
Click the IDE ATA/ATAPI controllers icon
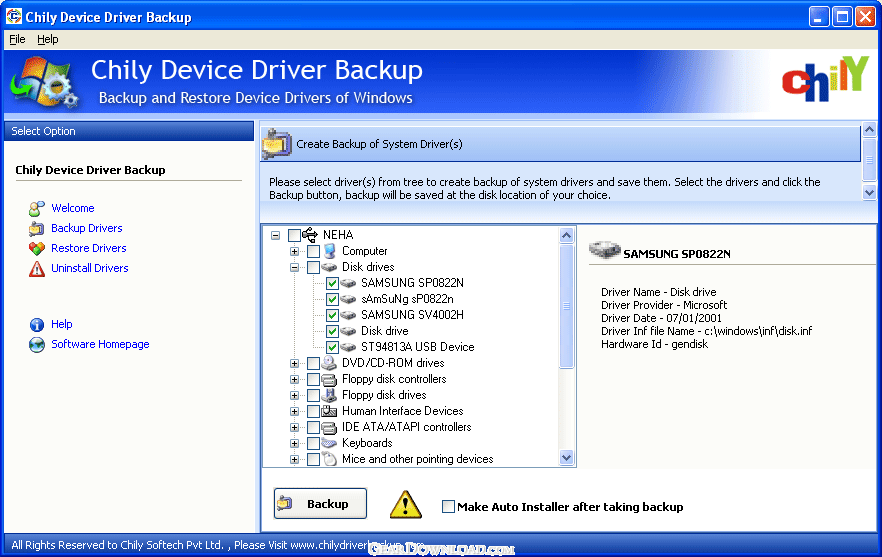329,427
